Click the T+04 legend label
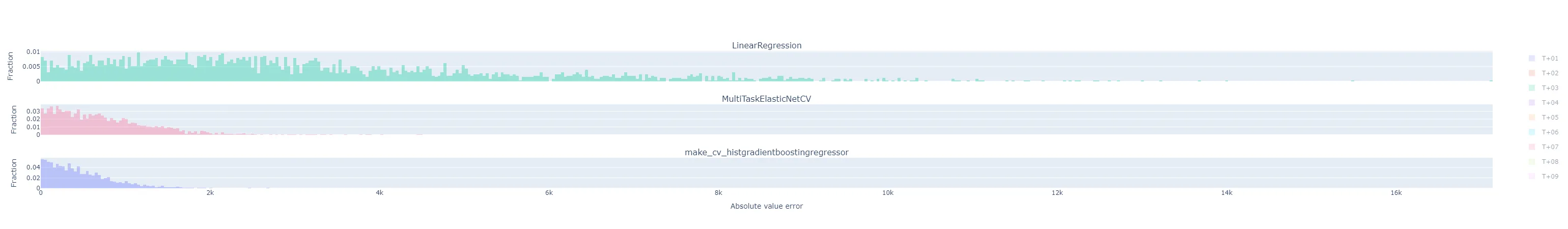 1550,103
